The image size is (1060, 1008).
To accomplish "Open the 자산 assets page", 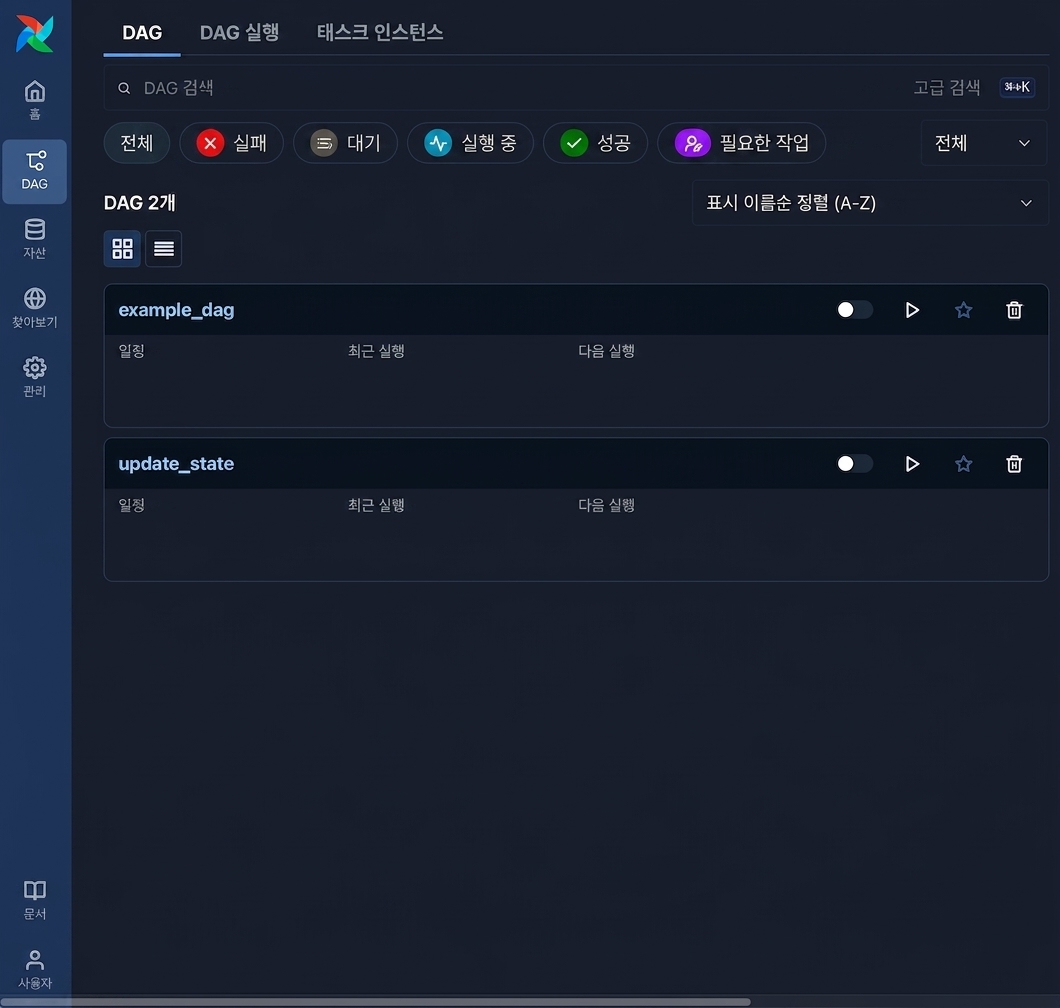I will coord(34,239).
